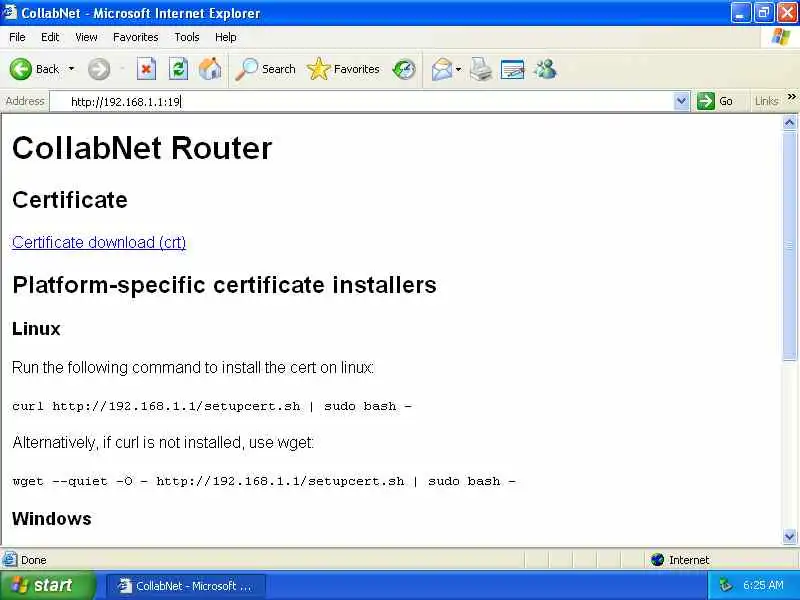
Task: Open the Favorites menu
Action: (136, 37)
